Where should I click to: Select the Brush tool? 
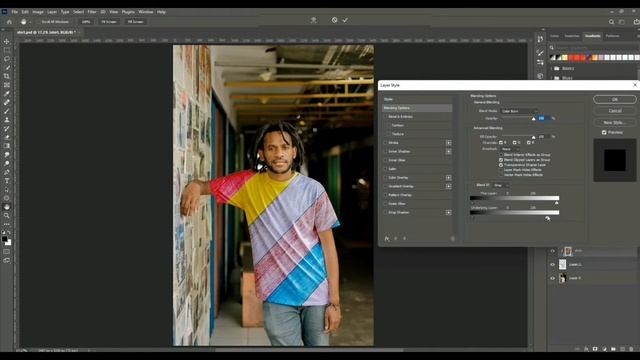(7, 111)
